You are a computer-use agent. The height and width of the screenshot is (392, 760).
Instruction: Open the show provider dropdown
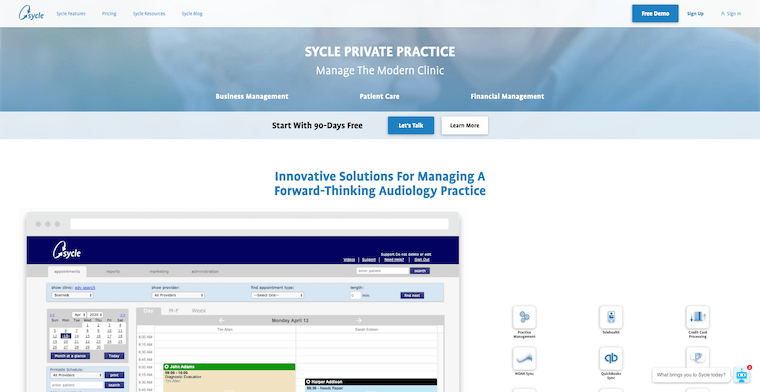click(x=178, y=295)
